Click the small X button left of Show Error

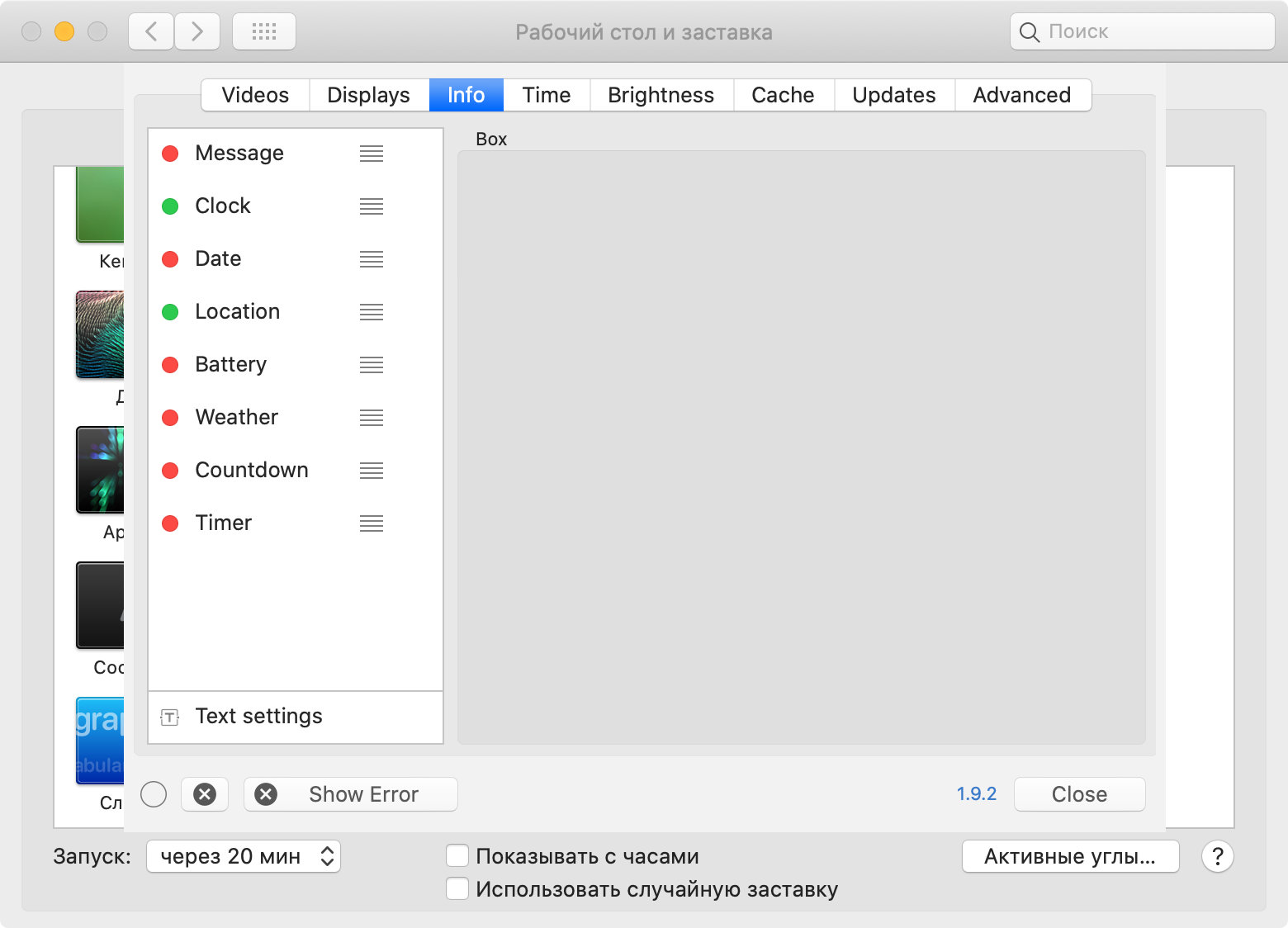tap(205, 794)
